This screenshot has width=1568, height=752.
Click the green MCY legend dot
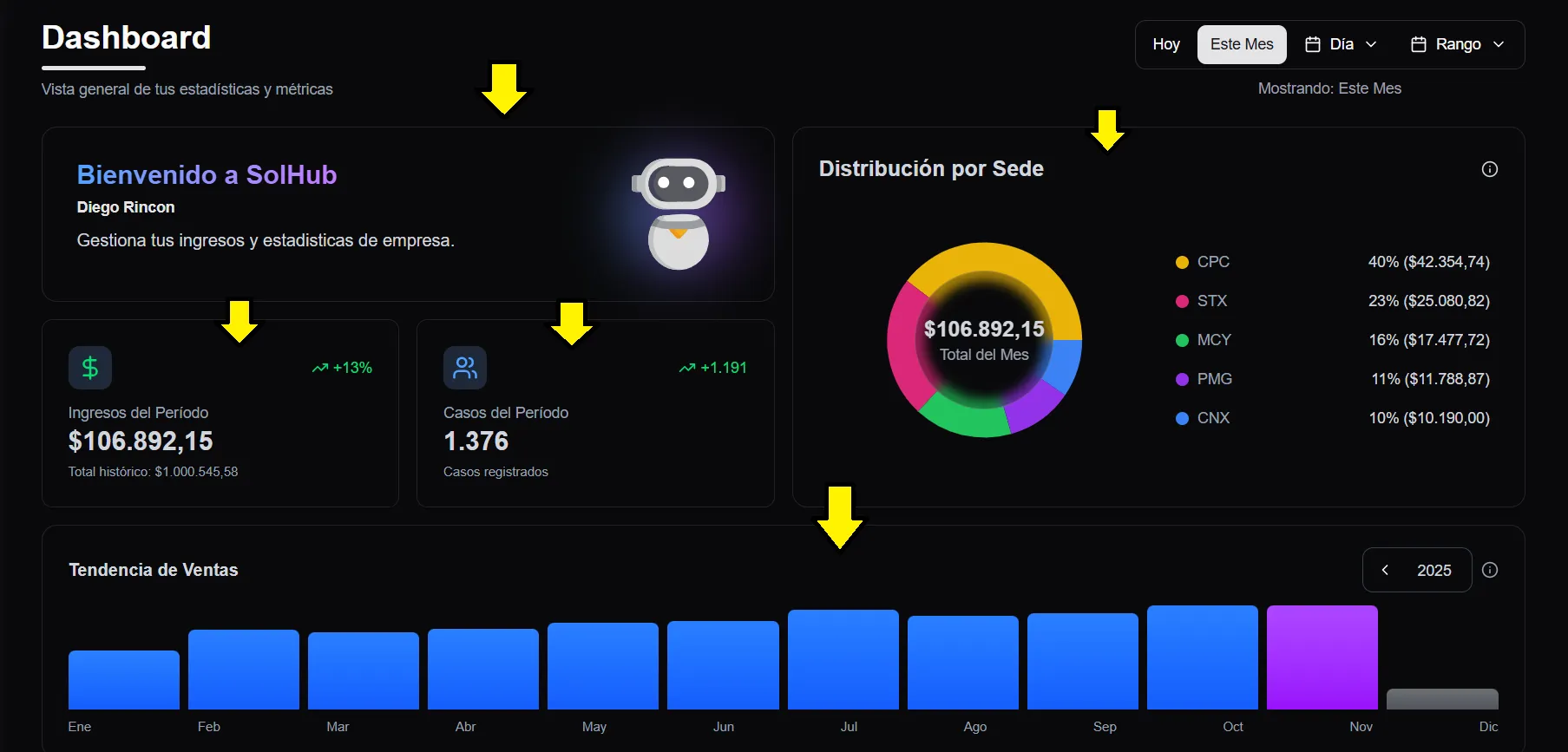(1182, 340)
